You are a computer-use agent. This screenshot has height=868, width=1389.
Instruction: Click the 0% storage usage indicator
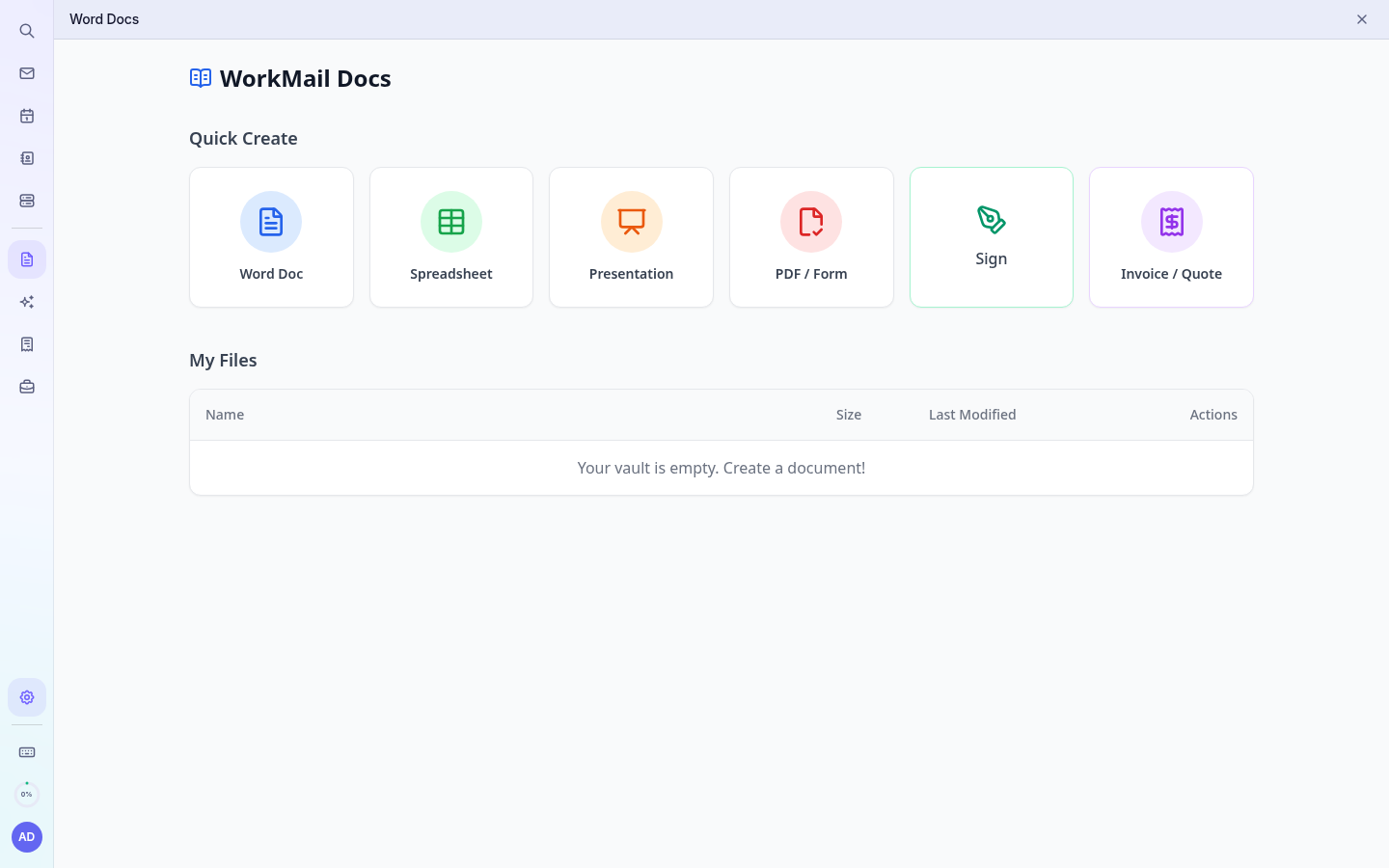pos(27,795)
